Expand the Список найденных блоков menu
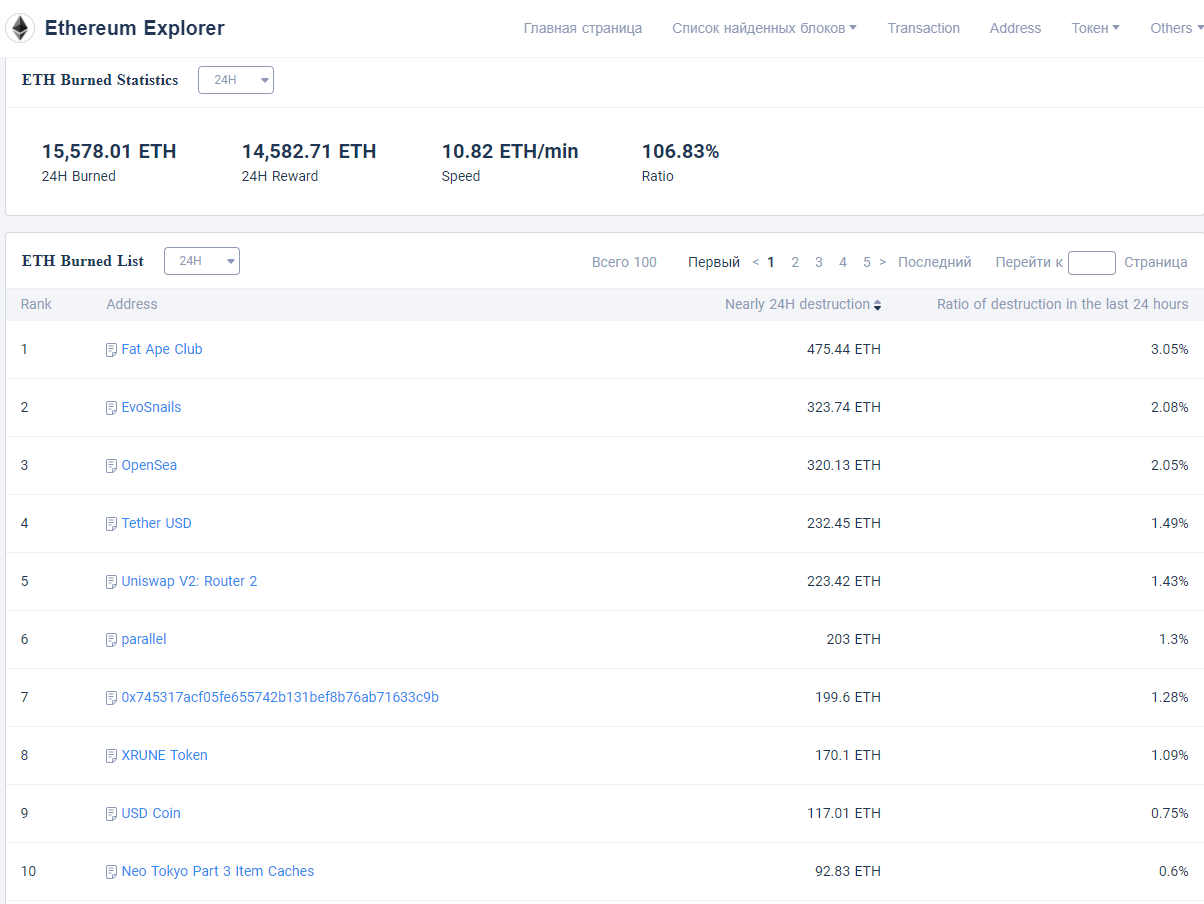Screen dimensions: 1204x904 point(764,28)
